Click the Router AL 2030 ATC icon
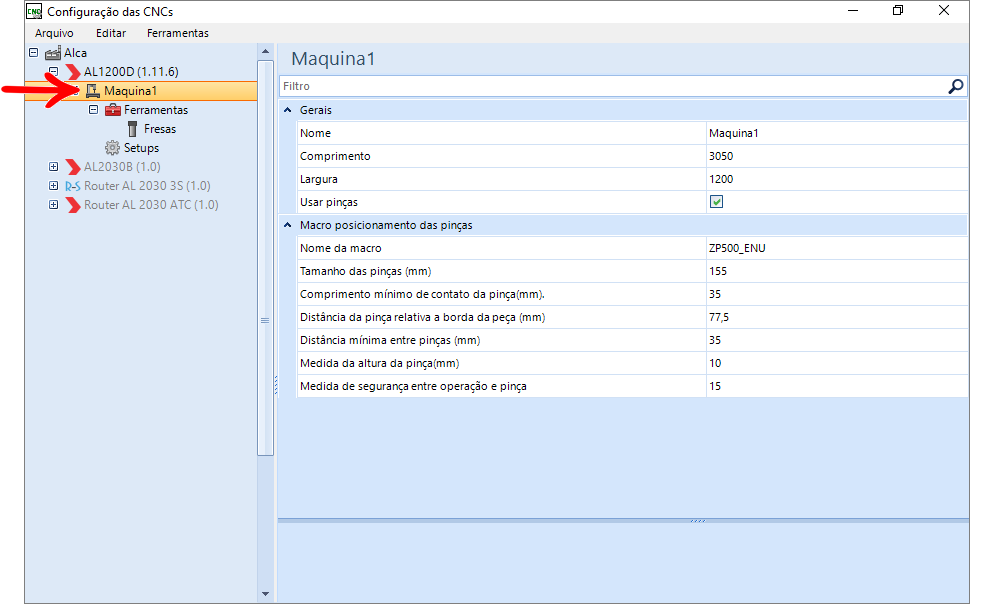This screenshot has width=981, height=609. point(73,205)
